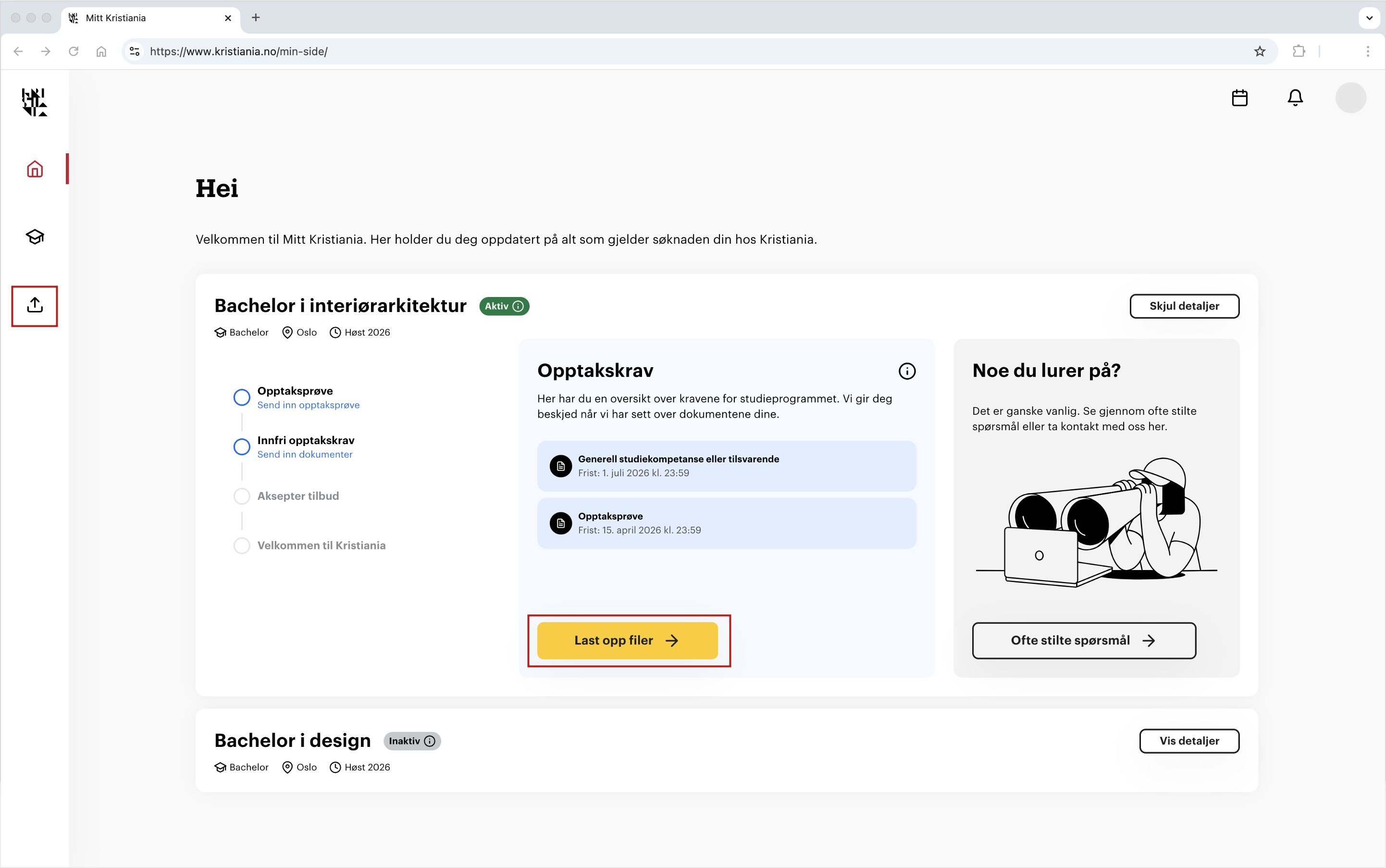Open the calendar icon in the top bar

[x=1239, y=98]
